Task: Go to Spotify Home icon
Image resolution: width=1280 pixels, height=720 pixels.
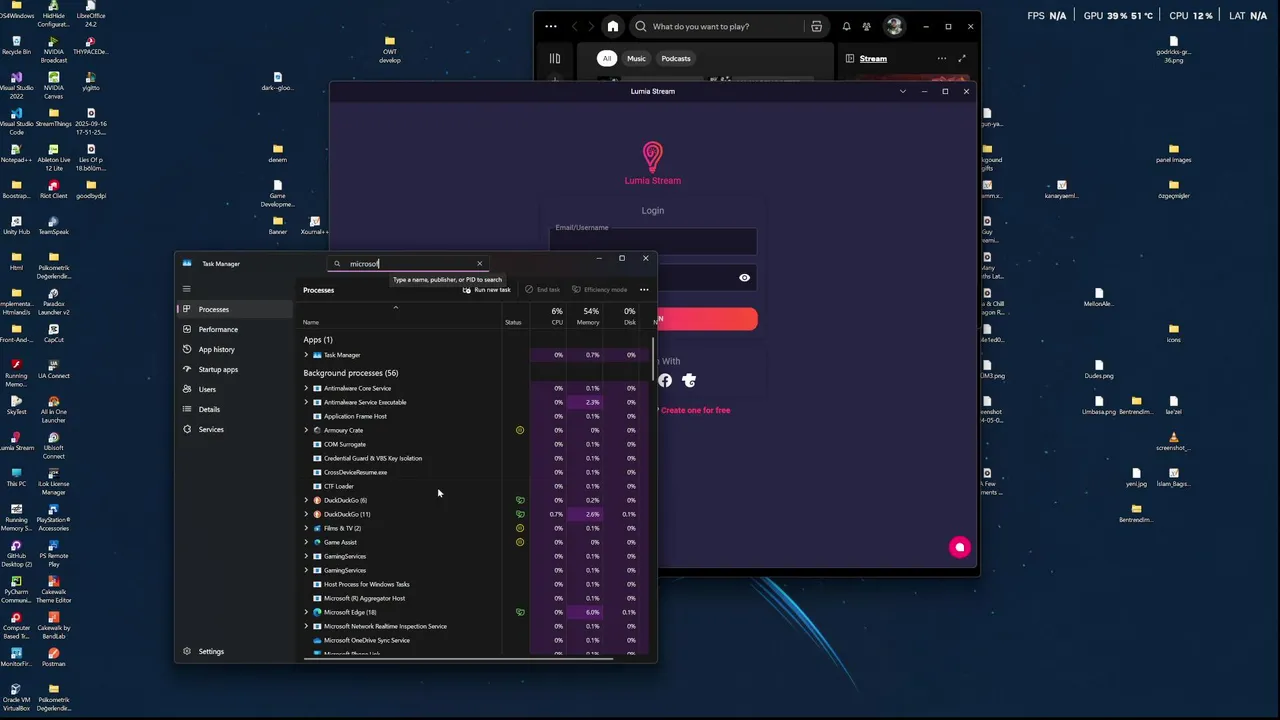Action: coord(613,27)
